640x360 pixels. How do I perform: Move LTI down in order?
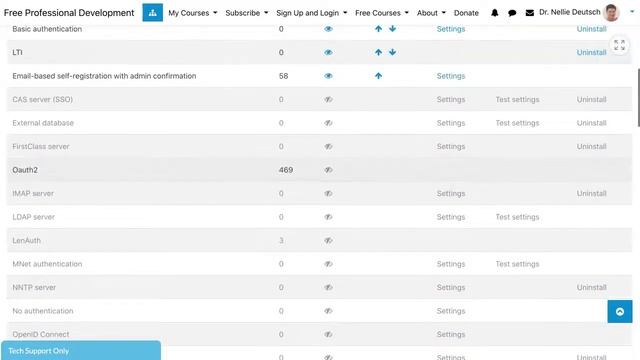(x=392, y=52)
